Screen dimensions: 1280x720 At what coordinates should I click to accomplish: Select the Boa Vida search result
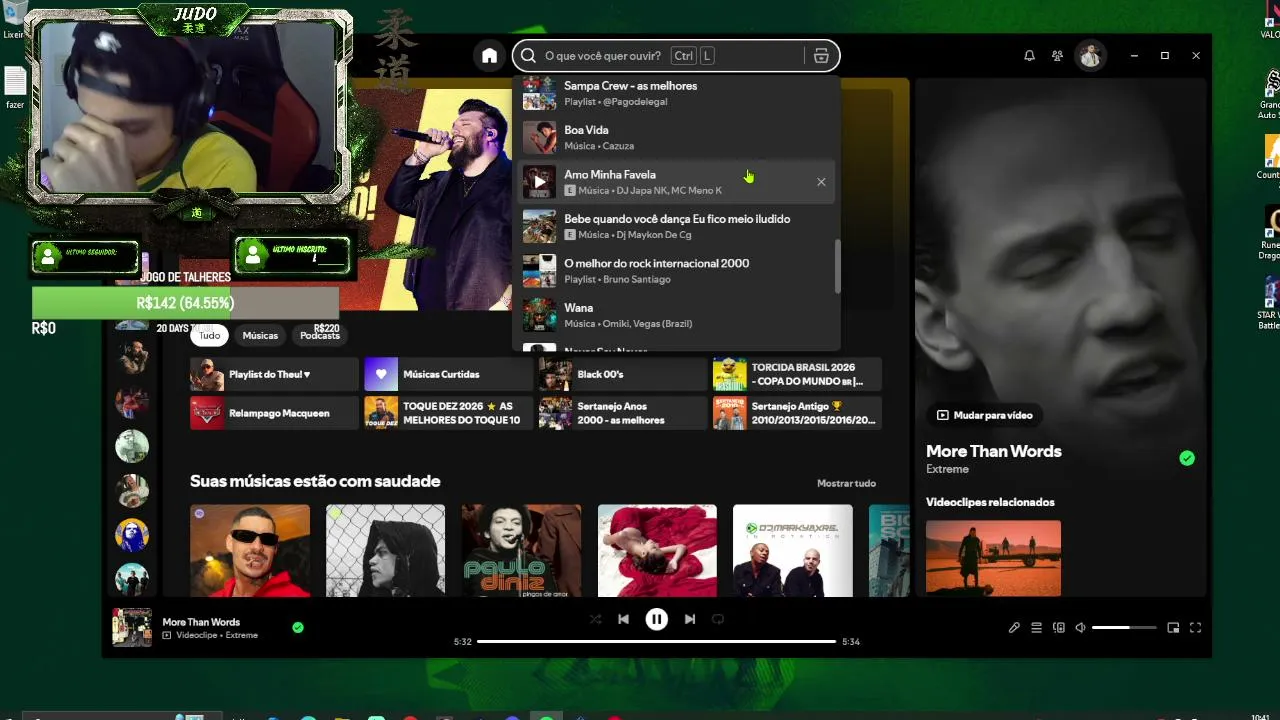point(676,138)
